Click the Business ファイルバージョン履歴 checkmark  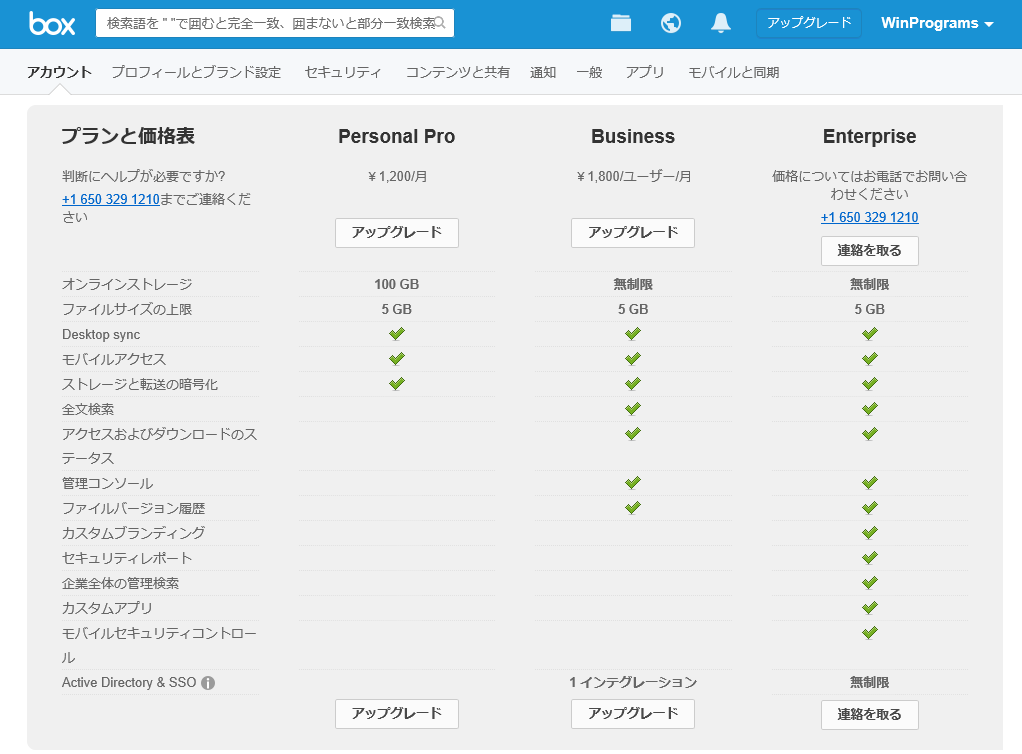pos(633,507)
